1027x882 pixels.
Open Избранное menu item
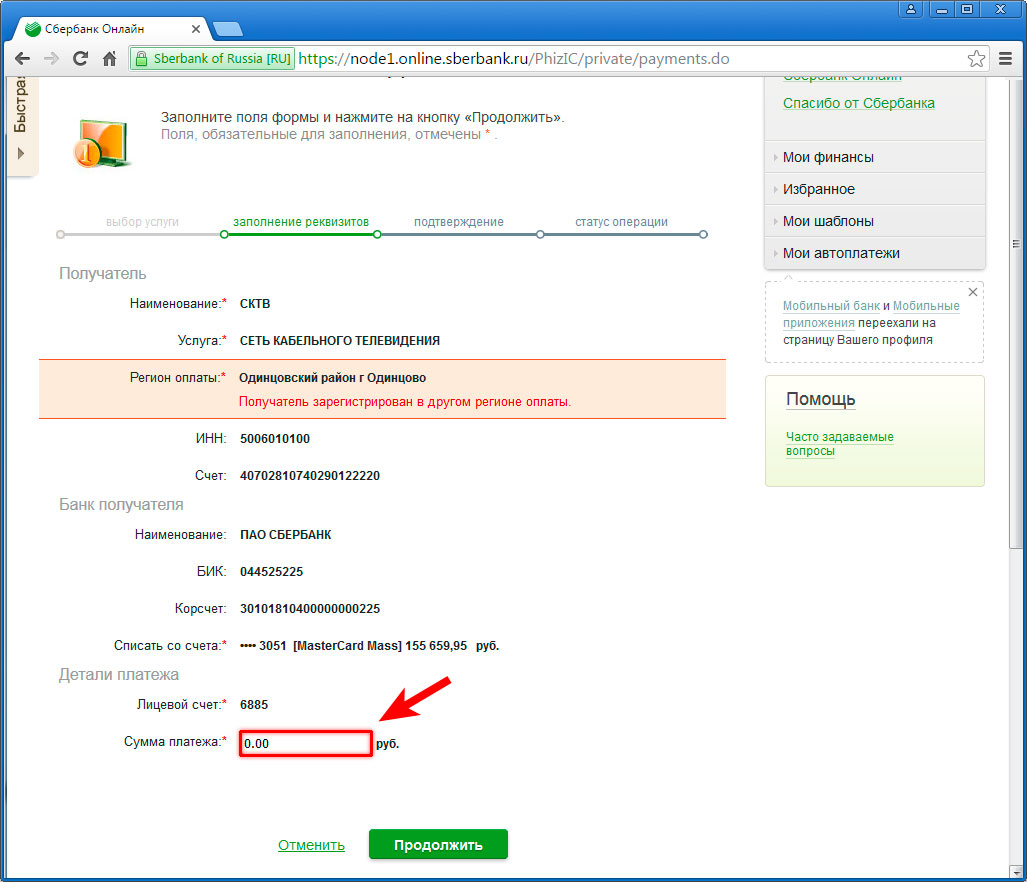pos(874,189)
